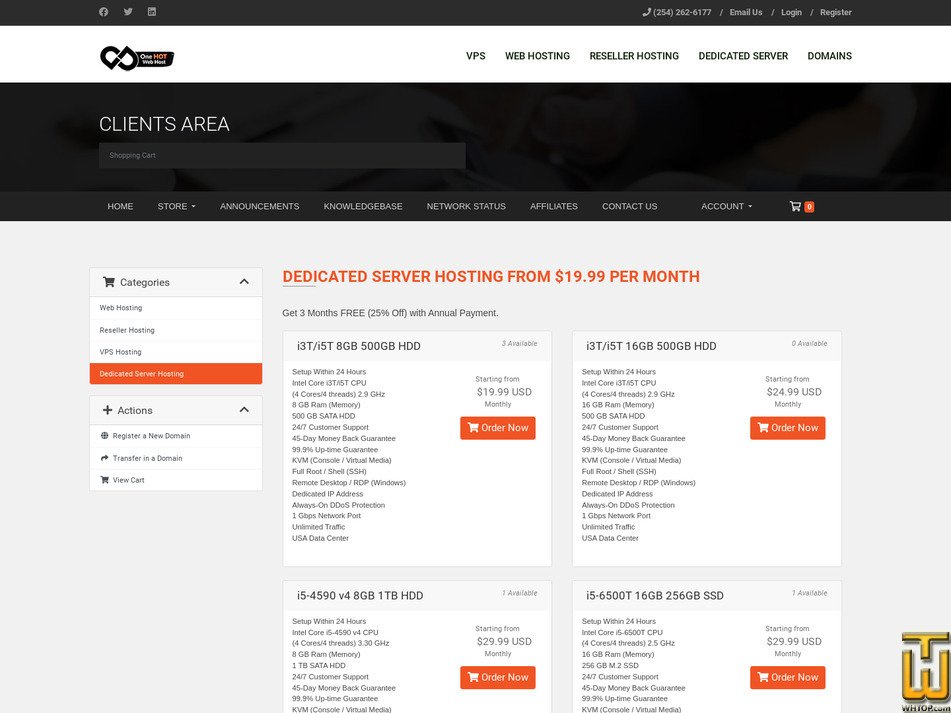Image resolution: width=951 pixels, height=713 pixels.
Task: Order the i3T/i5T 16GB 500GB HDD server
Action: 787,428
